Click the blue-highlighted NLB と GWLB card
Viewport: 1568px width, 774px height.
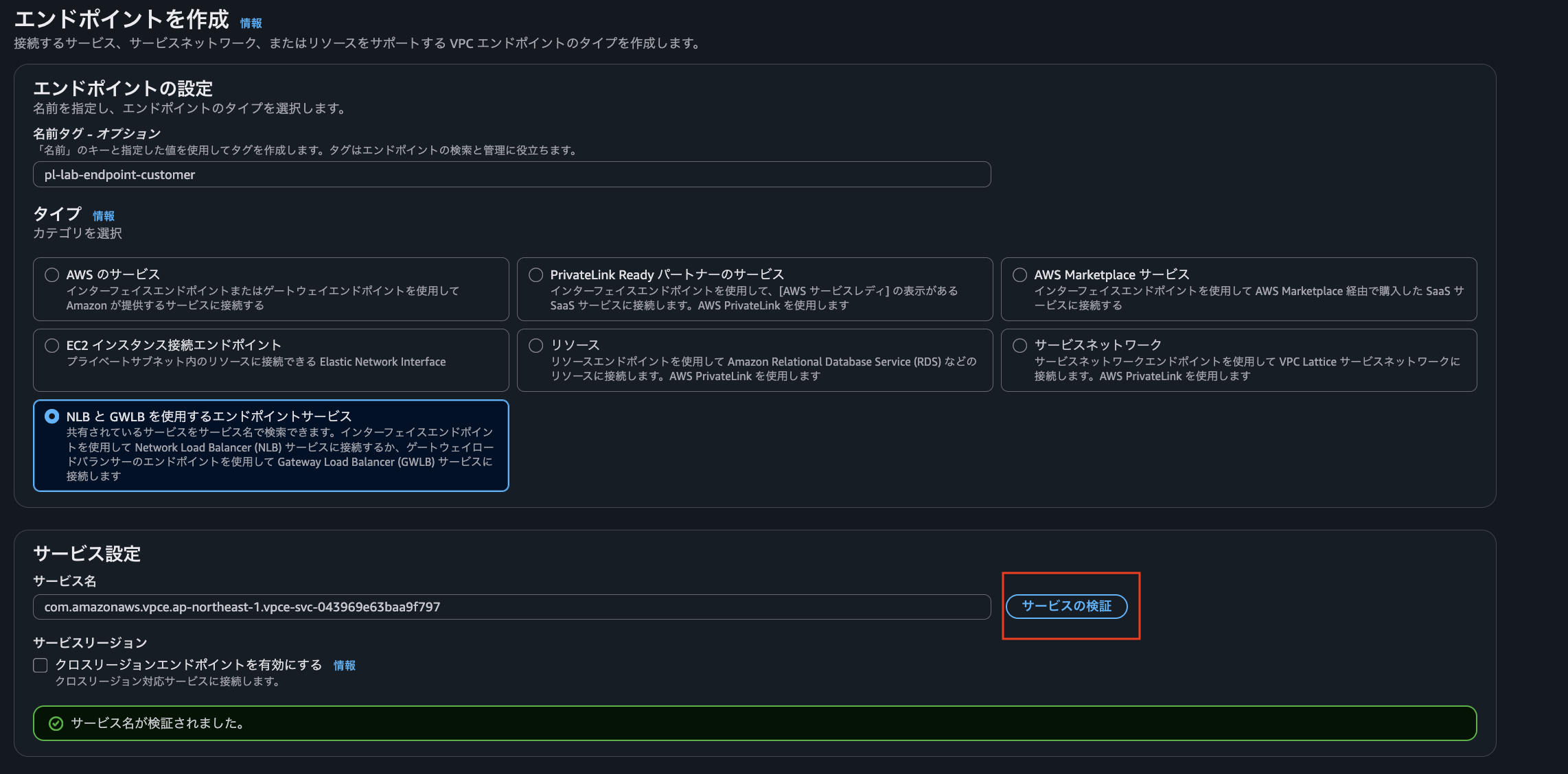[x=270, y=445]
